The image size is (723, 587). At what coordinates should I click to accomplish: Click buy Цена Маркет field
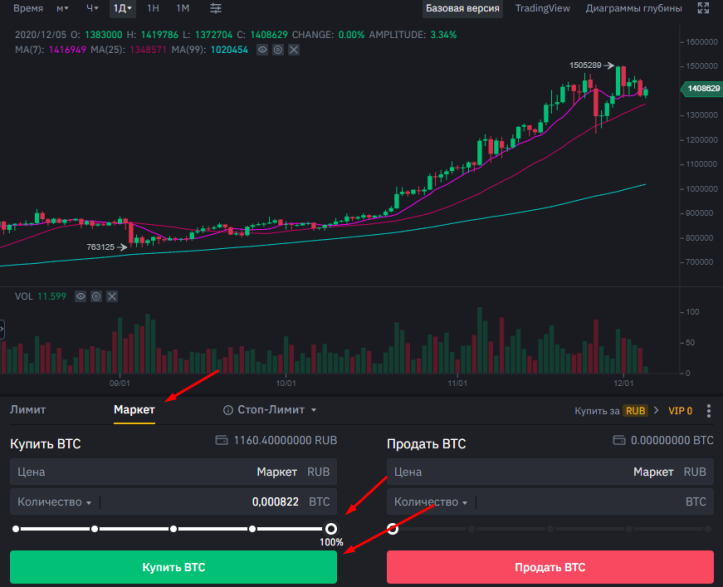pyautogui.click(x=173, y=472)
